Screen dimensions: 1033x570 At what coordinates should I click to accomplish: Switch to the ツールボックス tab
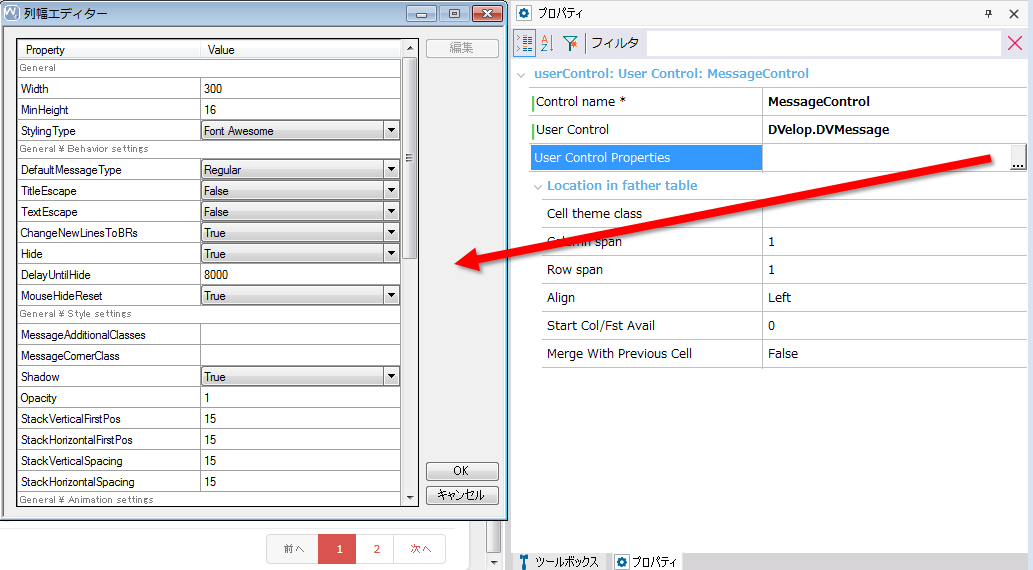pos(560,561)
